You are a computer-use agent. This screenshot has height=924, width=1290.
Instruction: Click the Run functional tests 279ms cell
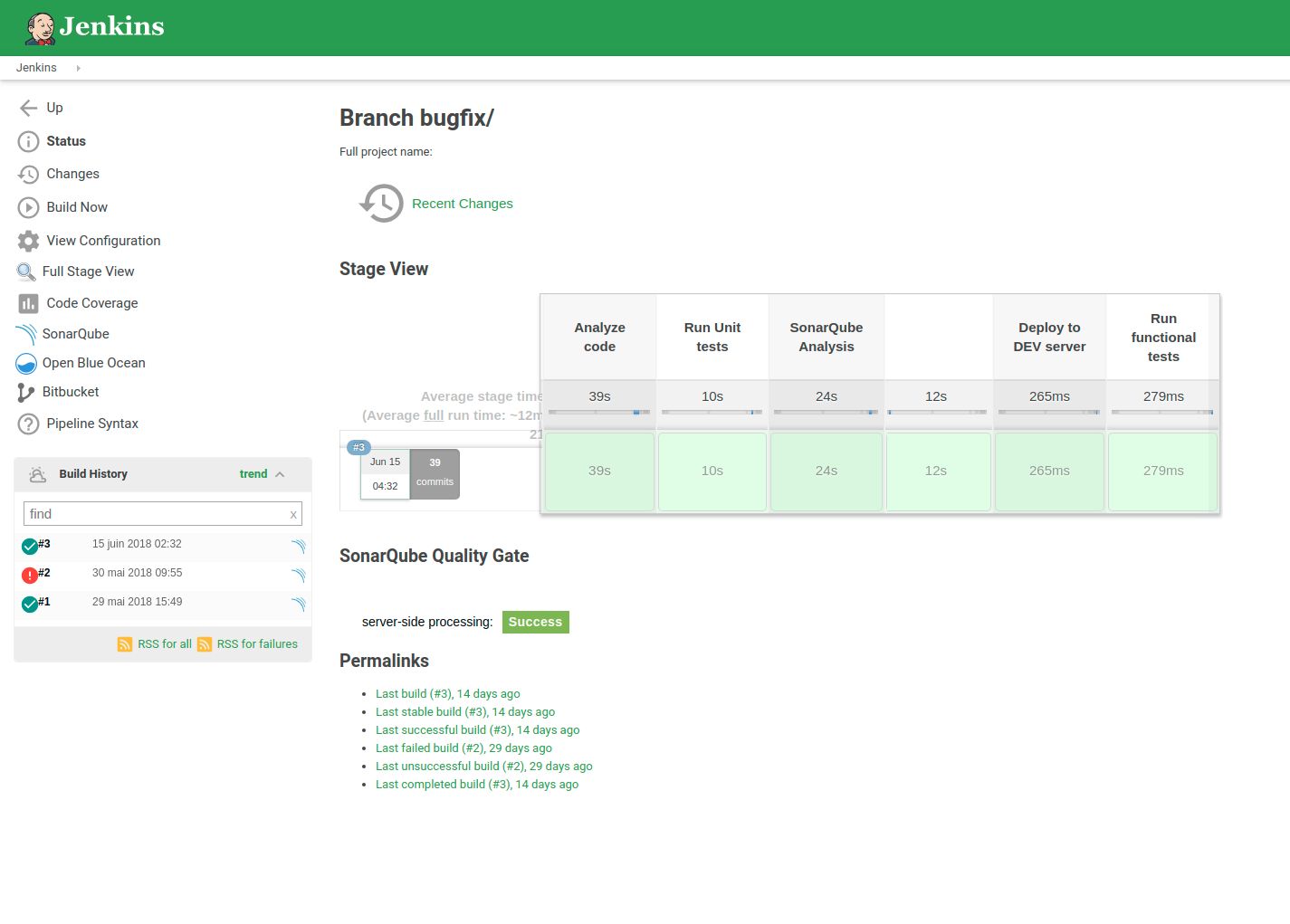click(1163, 472)
